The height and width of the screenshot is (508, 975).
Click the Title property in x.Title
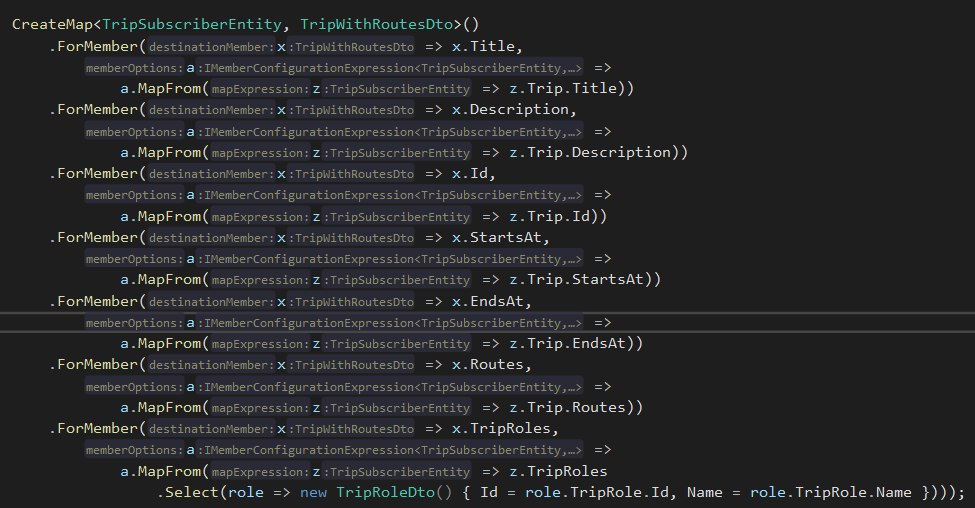(x=492, y=46)
